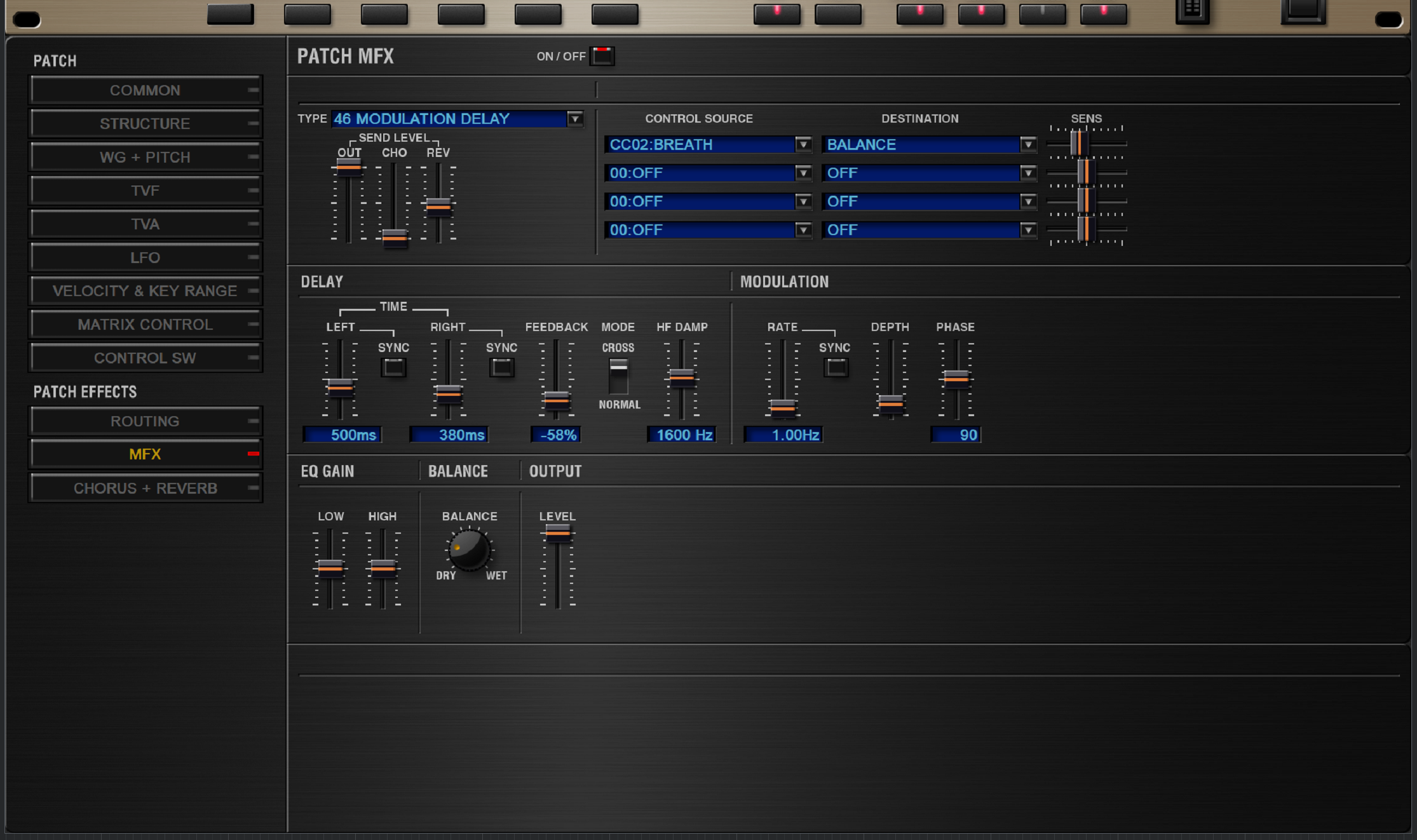Image resolution: width=1417 pixels, height=840 pixels.
Task: Click the TVF section button
Action: tap(145, 190)
